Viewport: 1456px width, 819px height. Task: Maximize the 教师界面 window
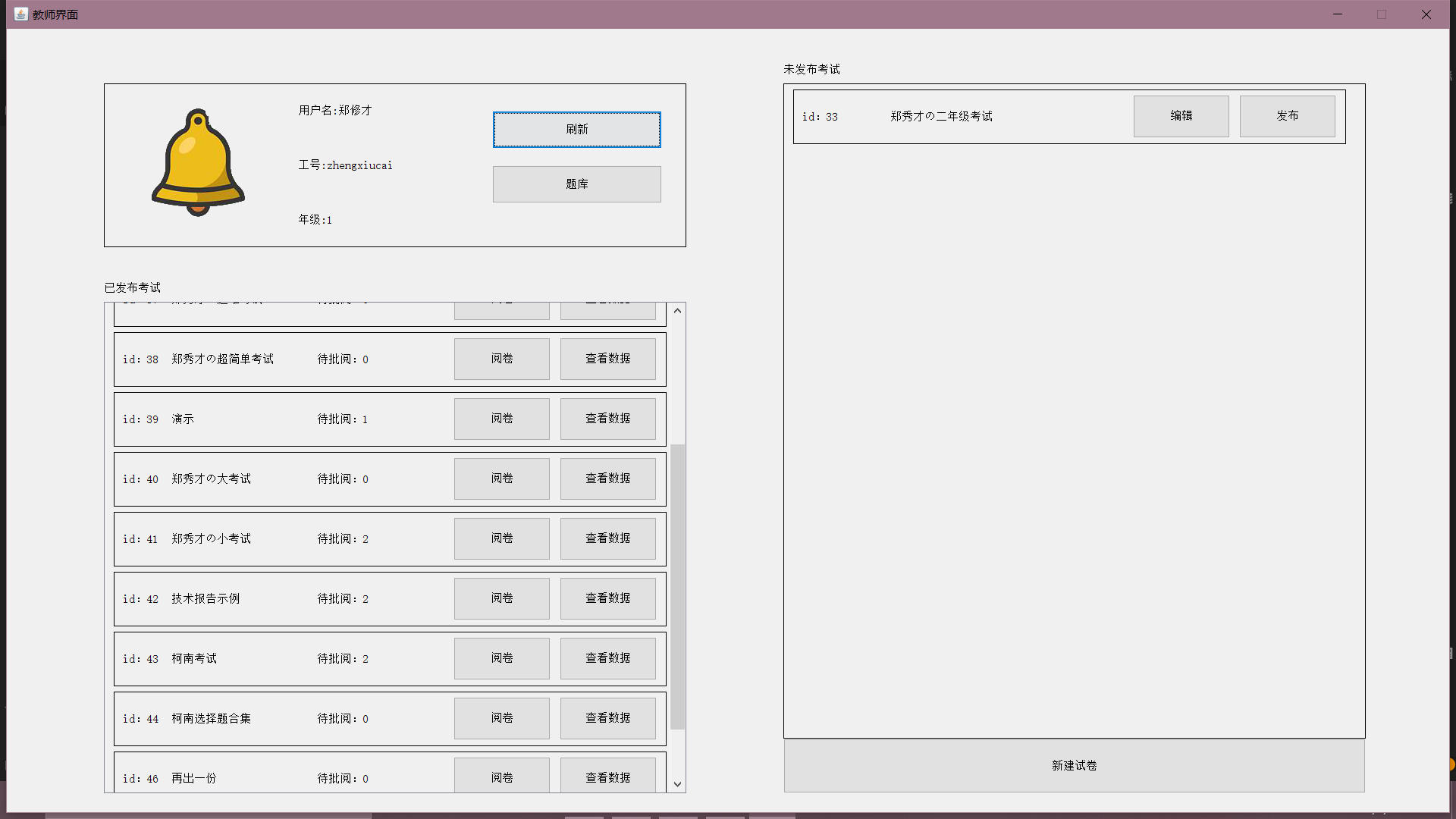[1381, 14]
